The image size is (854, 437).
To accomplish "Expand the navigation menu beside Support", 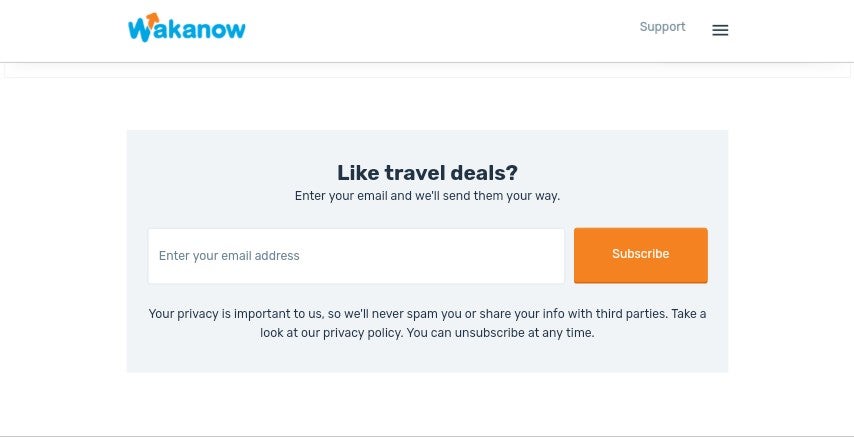I will pyautogui.click(x=720, y=30).
